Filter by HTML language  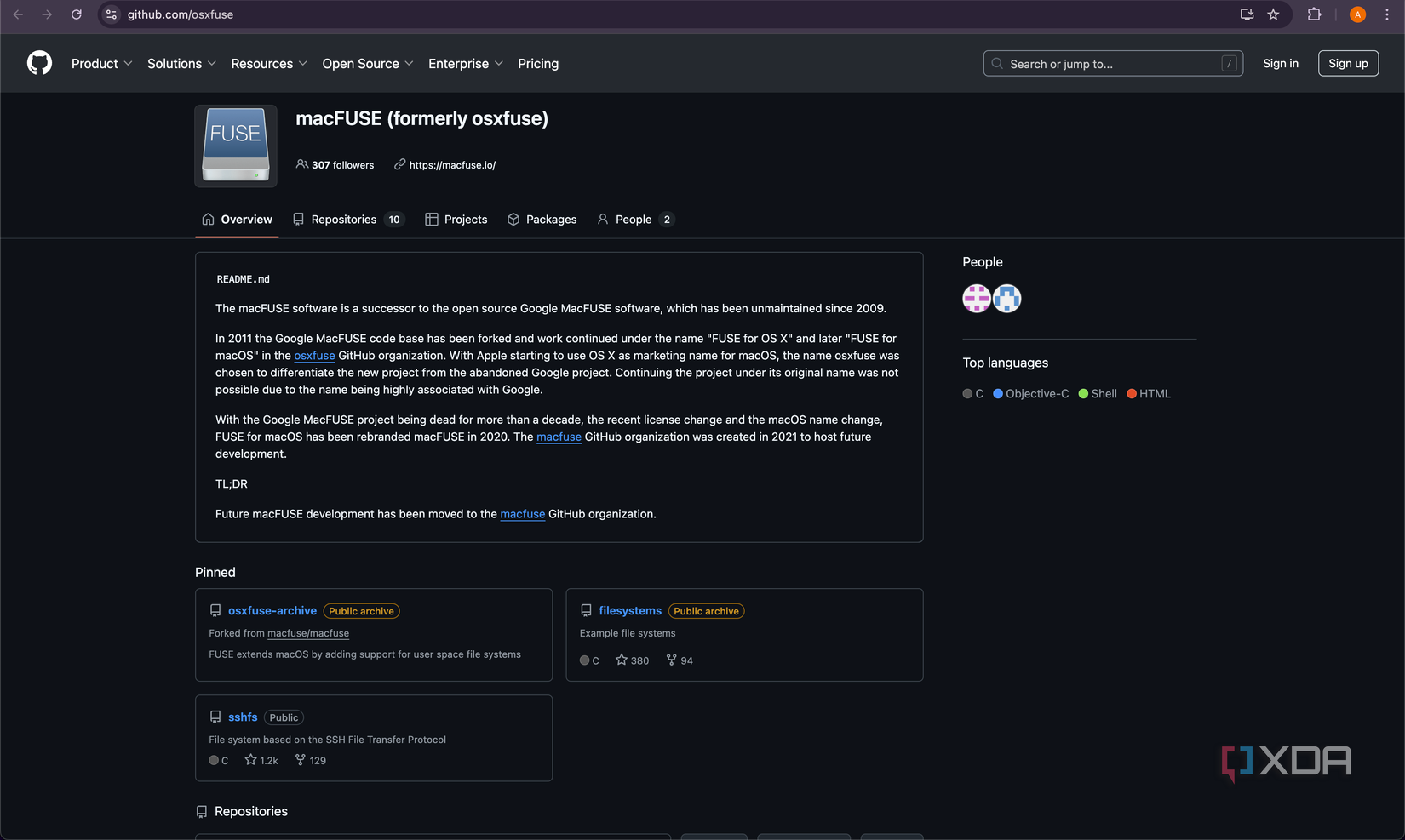click(x=1149, y=393)
